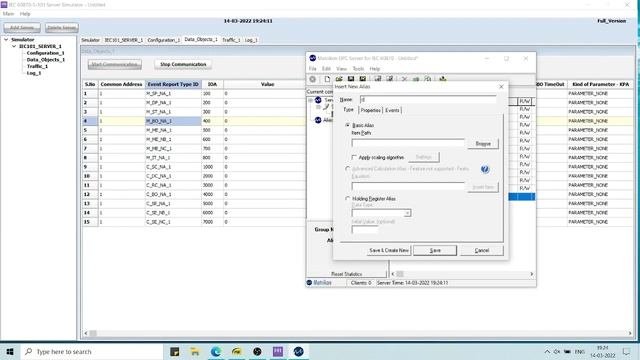
Task: Click the Initial Value input field
Action: (x=364, y=229)
